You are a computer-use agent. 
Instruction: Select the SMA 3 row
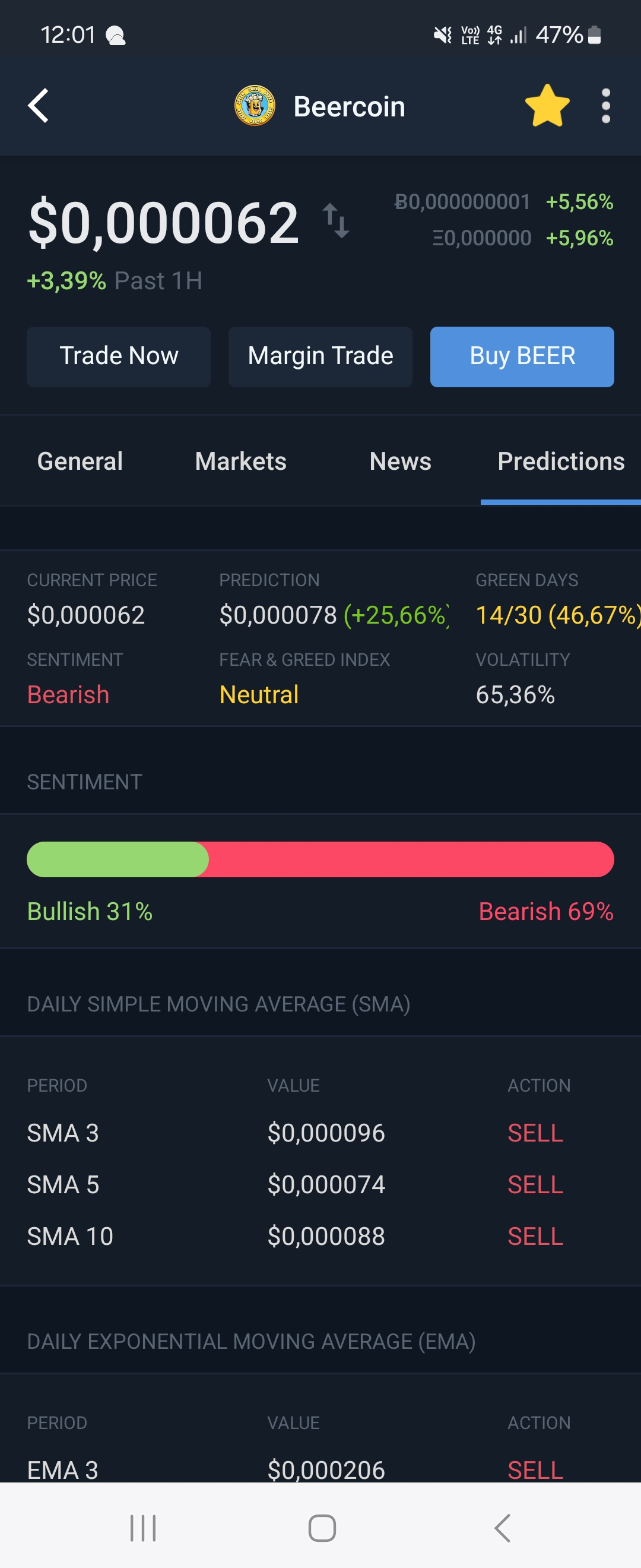click(320, 1133)
